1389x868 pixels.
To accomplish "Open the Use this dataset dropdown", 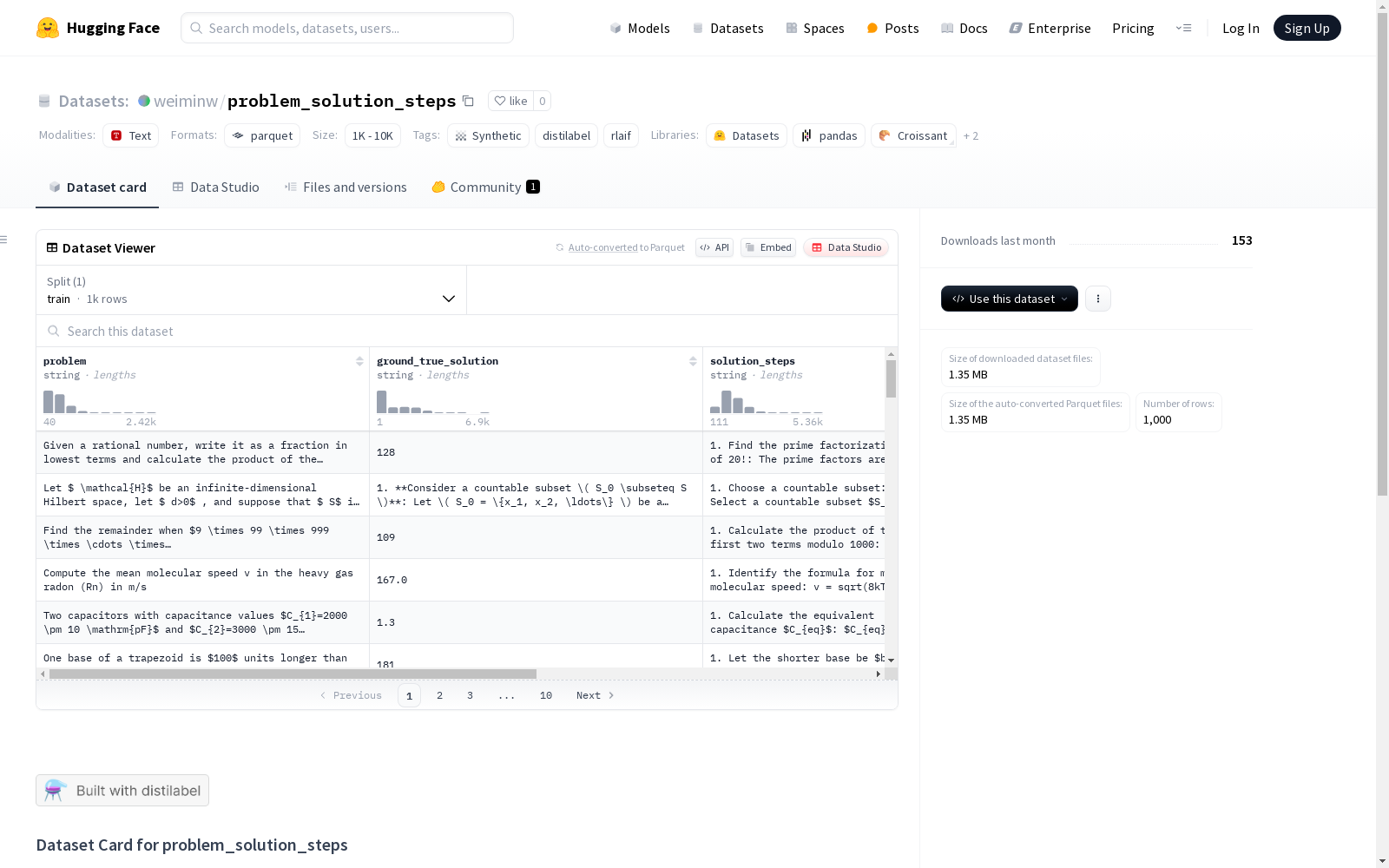I will 1010,299.
